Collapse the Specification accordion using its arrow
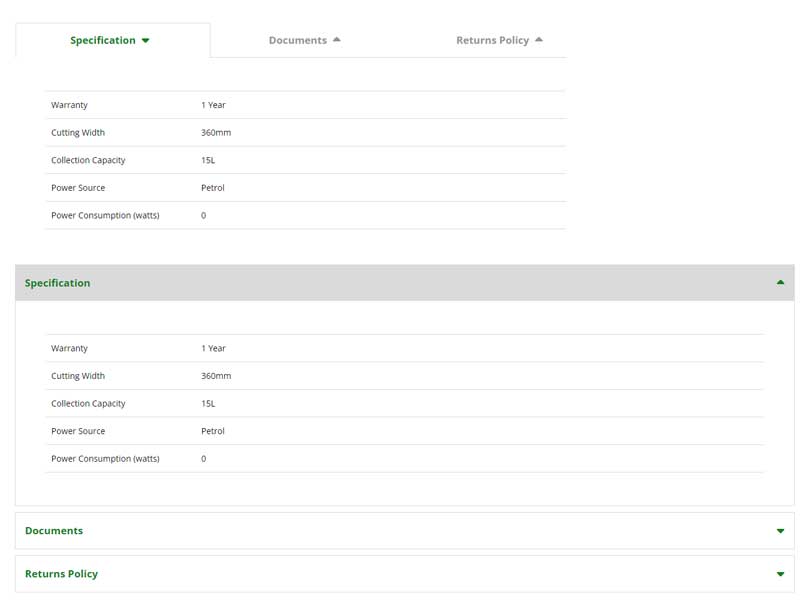 click(x=780, y=283)
